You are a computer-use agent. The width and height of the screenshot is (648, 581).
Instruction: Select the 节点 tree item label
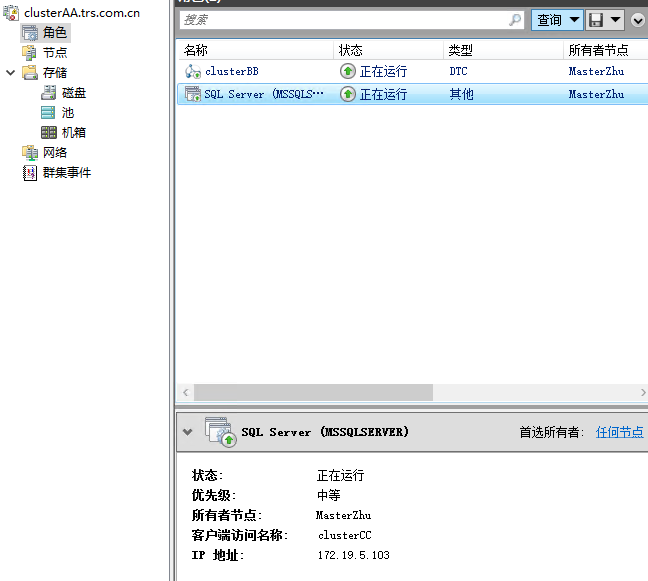coord(55,53)
